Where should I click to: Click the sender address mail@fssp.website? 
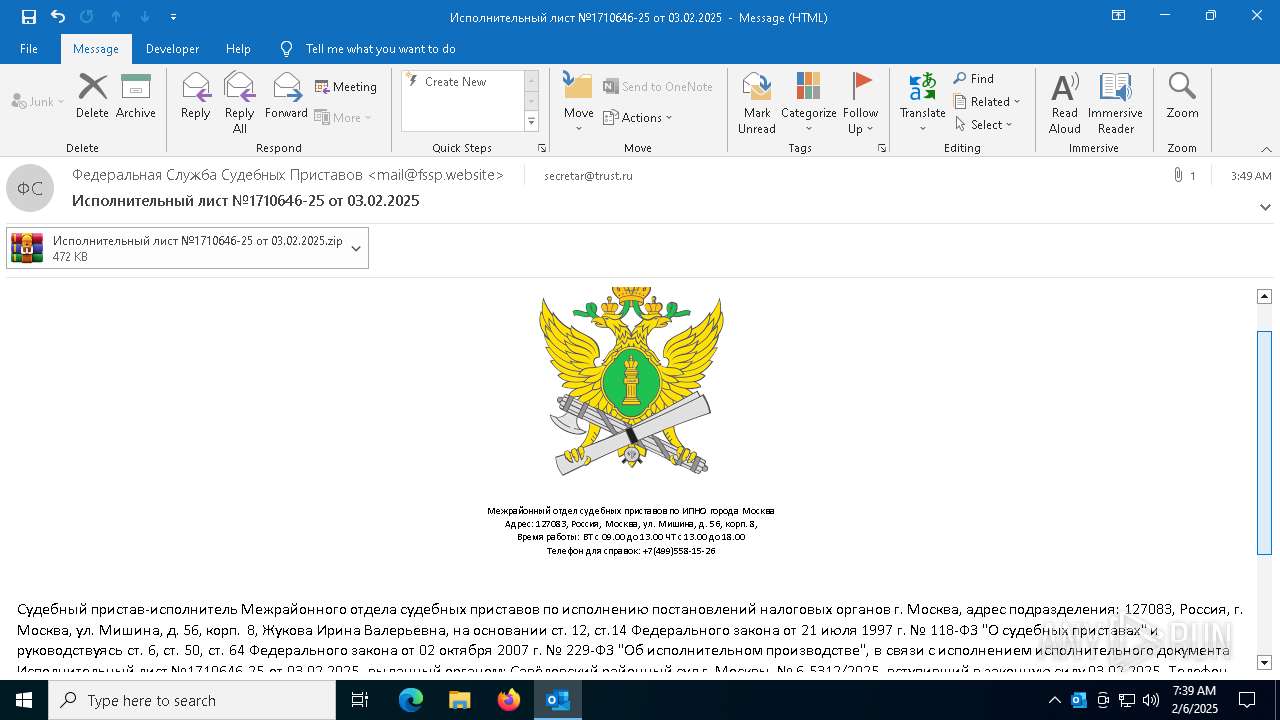coord(438,175)
